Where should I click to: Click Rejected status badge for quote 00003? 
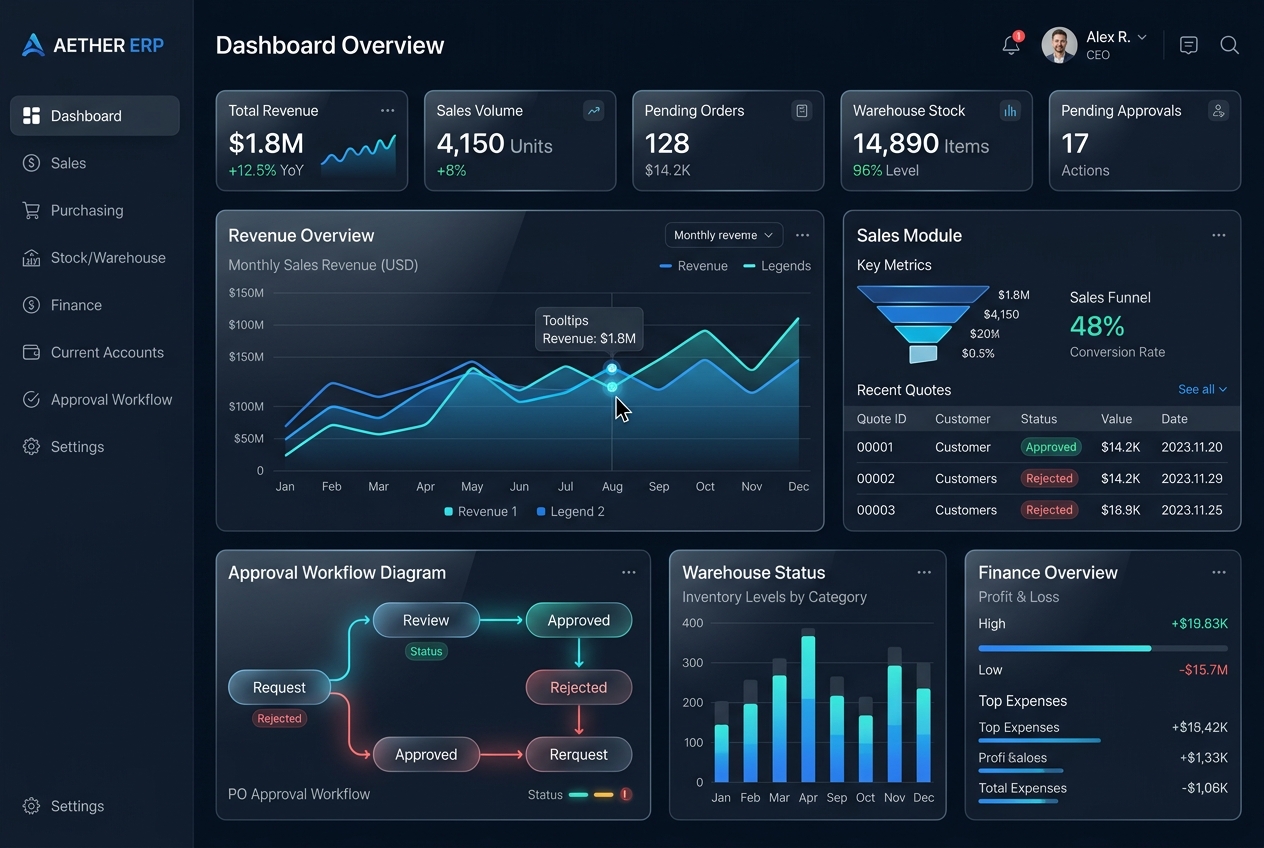point(1049,510)
